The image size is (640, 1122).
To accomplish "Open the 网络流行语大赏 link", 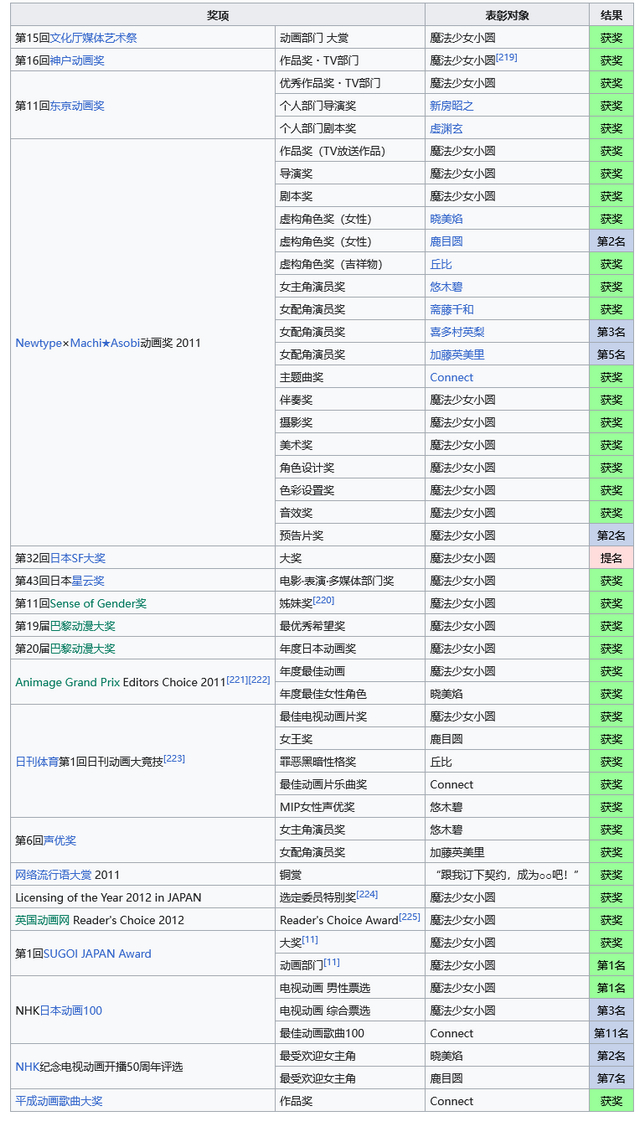I will (x=53, y=875).
